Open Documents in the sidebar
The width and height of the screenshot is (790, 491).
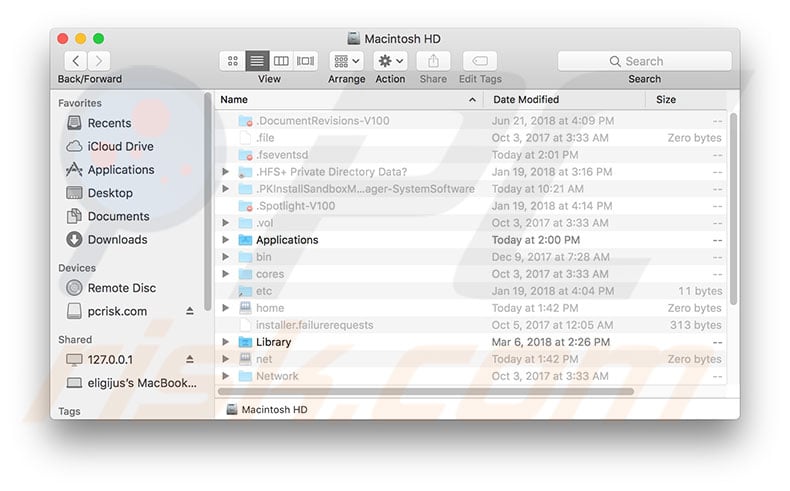pyautogui.click(x=108, y=216)
